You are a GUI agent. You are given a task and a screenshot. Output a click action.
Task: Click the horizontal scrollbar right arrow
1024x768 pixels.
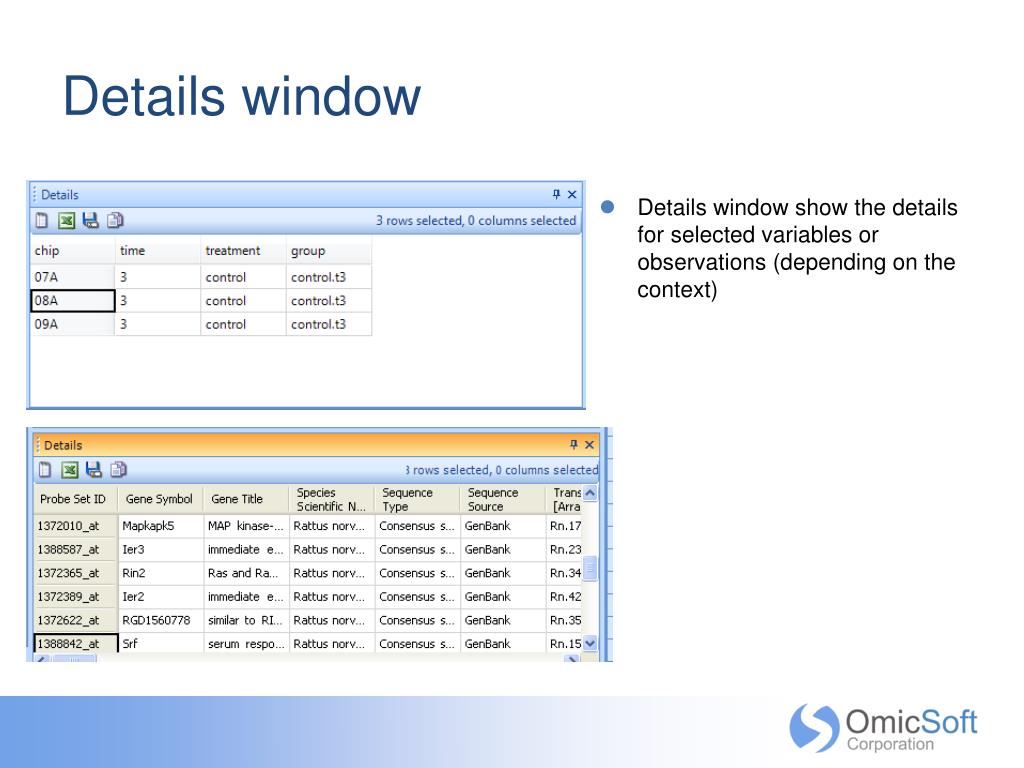pyautogui.click(x=572, y=658)
